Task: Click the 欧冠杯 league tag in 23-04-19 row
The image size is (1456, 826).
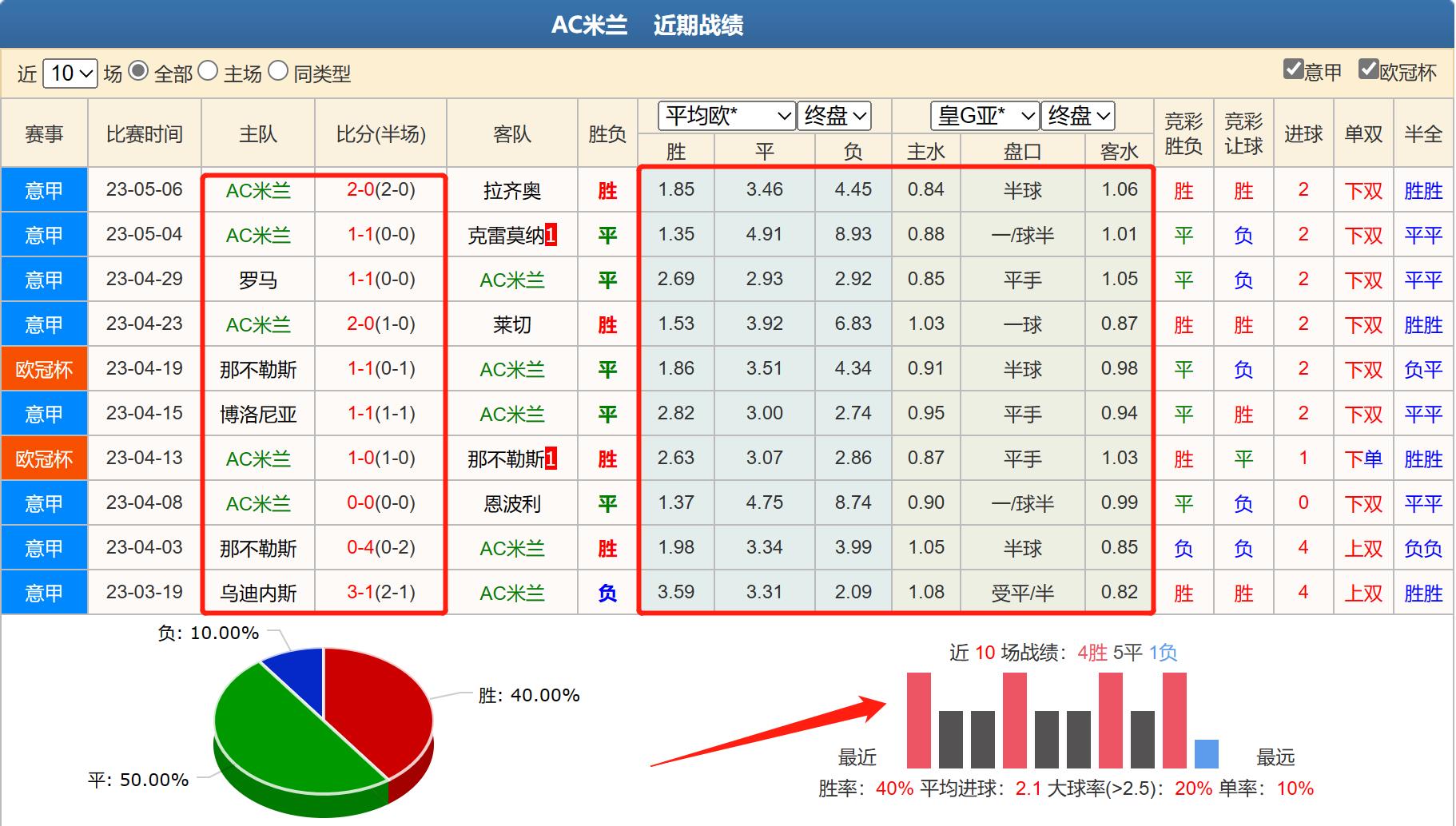Action: click(44, 369)
